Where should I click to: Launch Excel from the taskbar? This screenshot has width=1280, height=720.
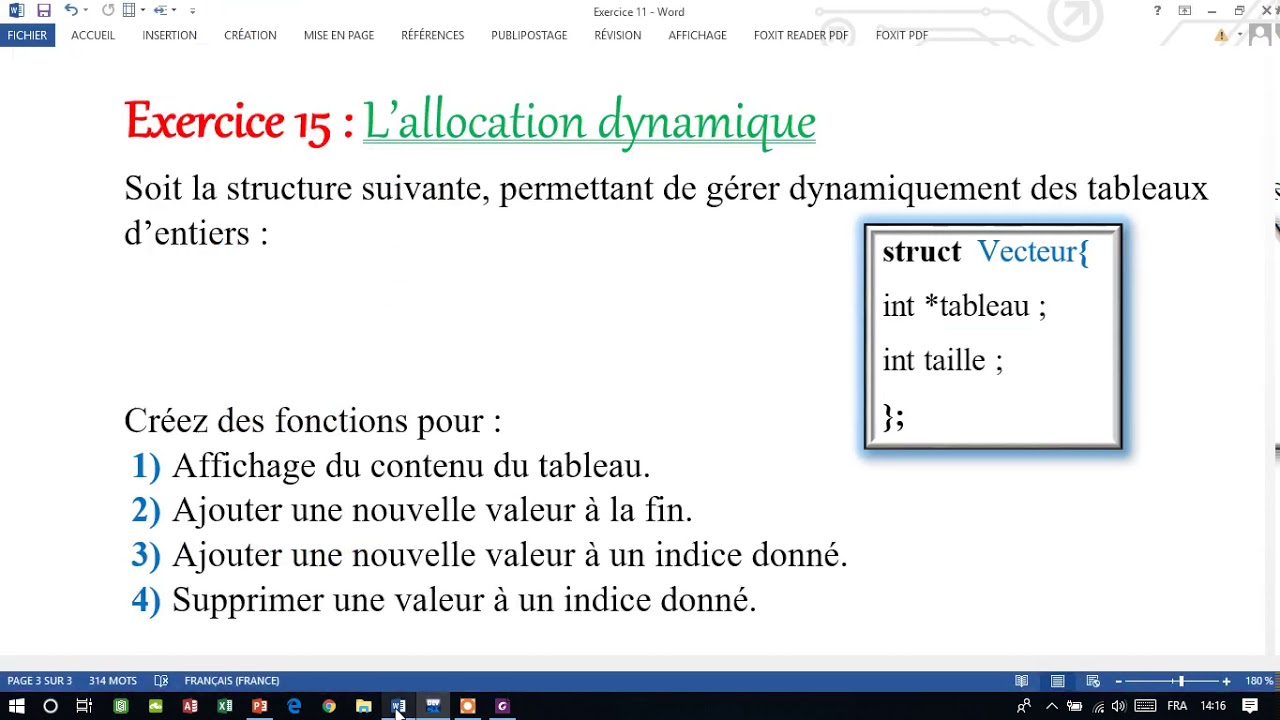(x=225, y=706)
